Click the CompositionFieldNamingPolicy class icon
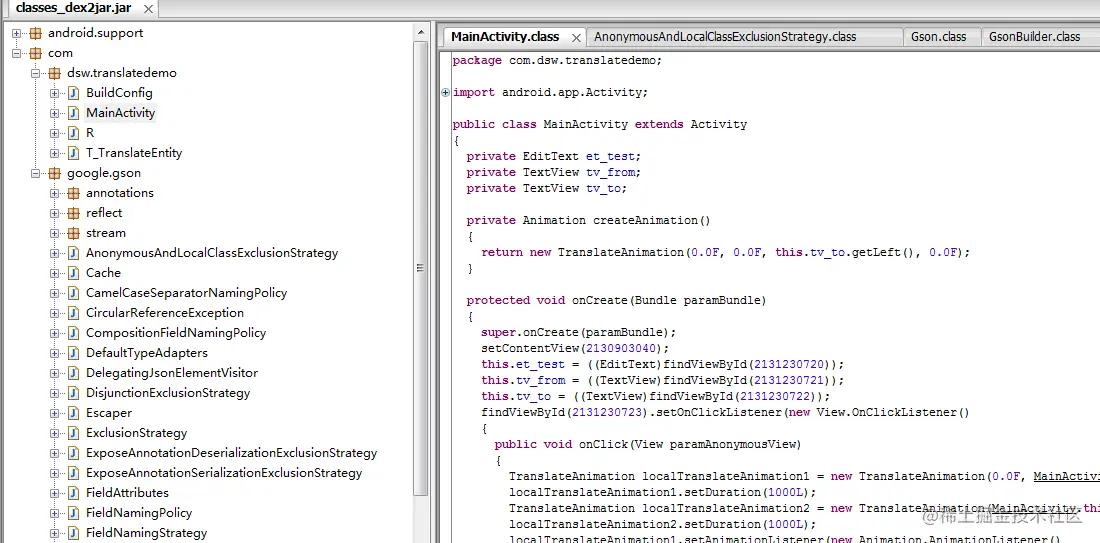The image size is (1100, 543). (73, 333)
